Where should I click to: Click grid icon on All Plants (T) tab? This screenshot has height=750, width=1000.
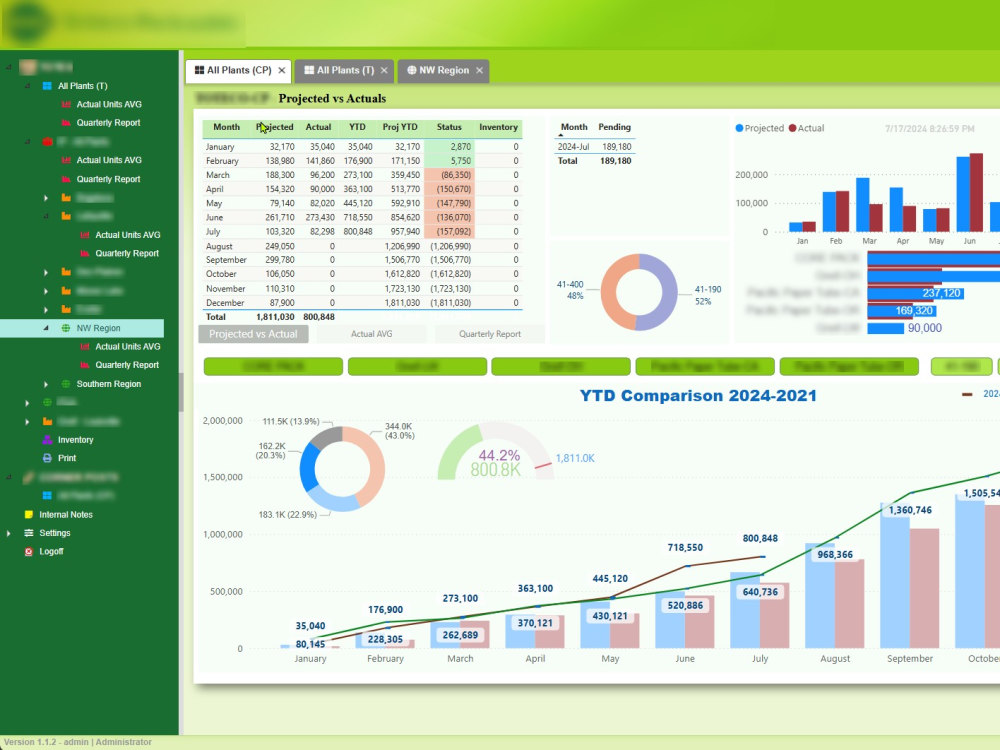click(x=309, y=70)
